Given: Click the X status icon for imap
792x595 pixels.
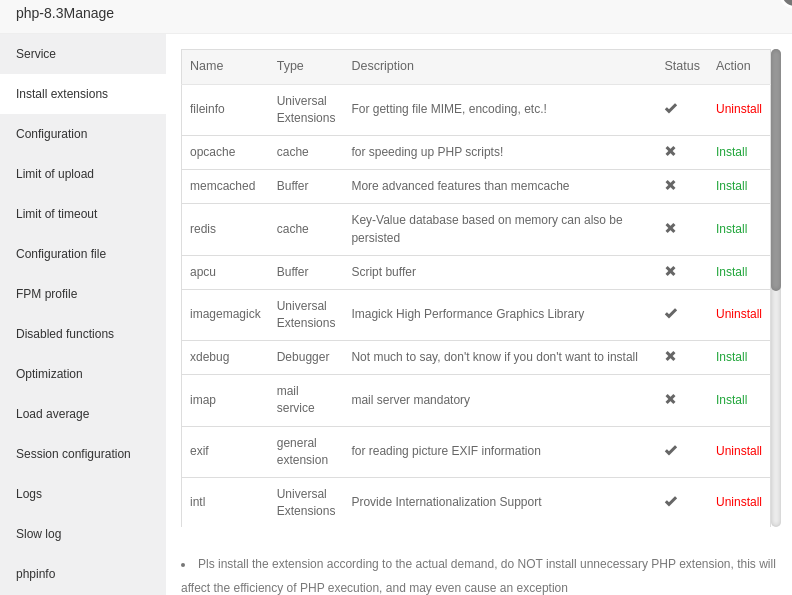Looking at the screenshot, I should (671, 399).
